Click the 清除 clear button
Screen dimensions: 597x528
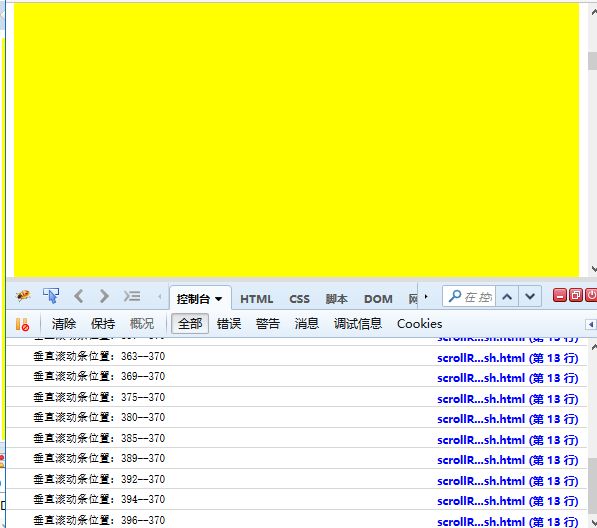[64, 324]
